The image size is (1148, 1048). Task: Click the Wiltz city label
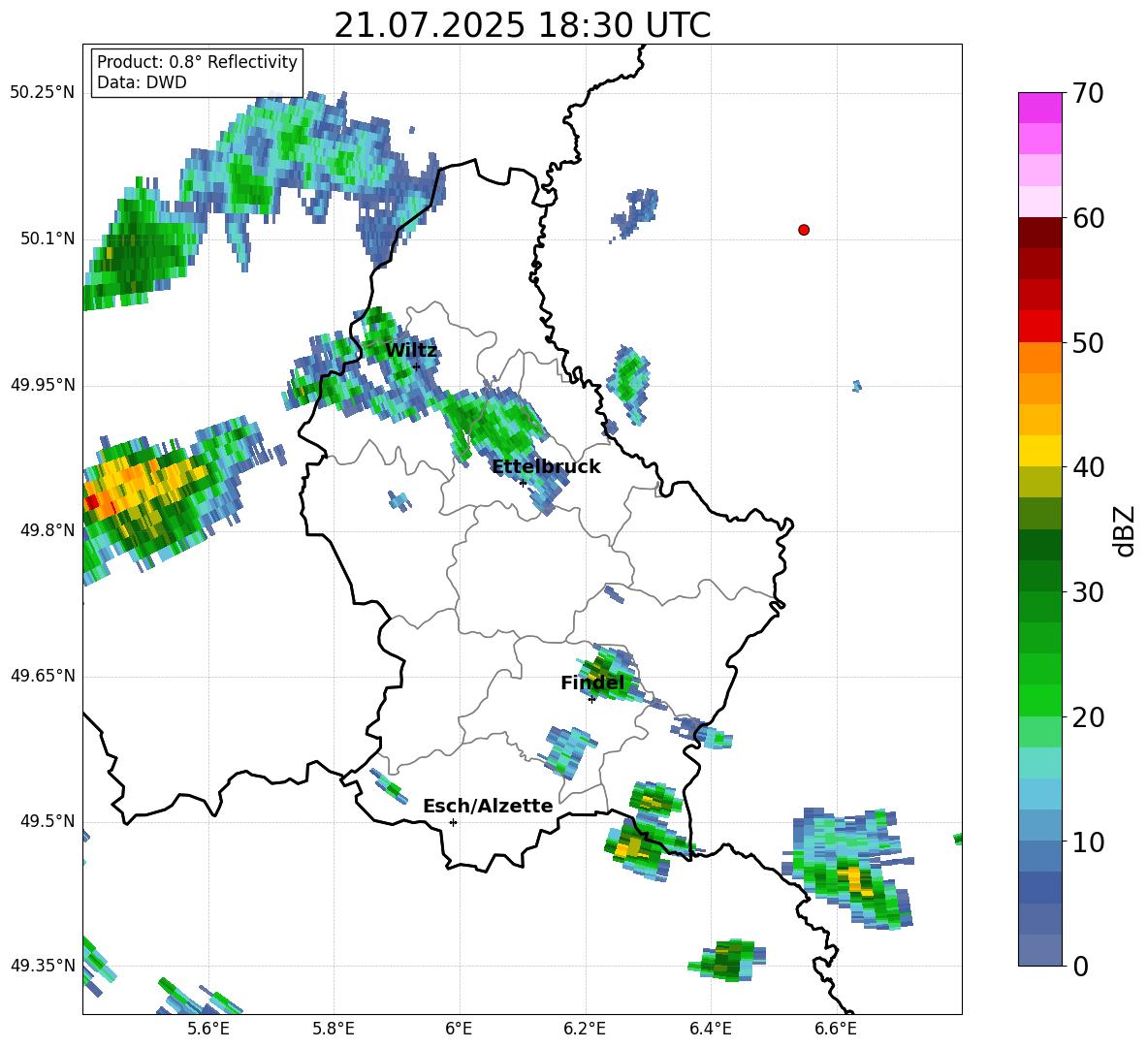(411, 351)
